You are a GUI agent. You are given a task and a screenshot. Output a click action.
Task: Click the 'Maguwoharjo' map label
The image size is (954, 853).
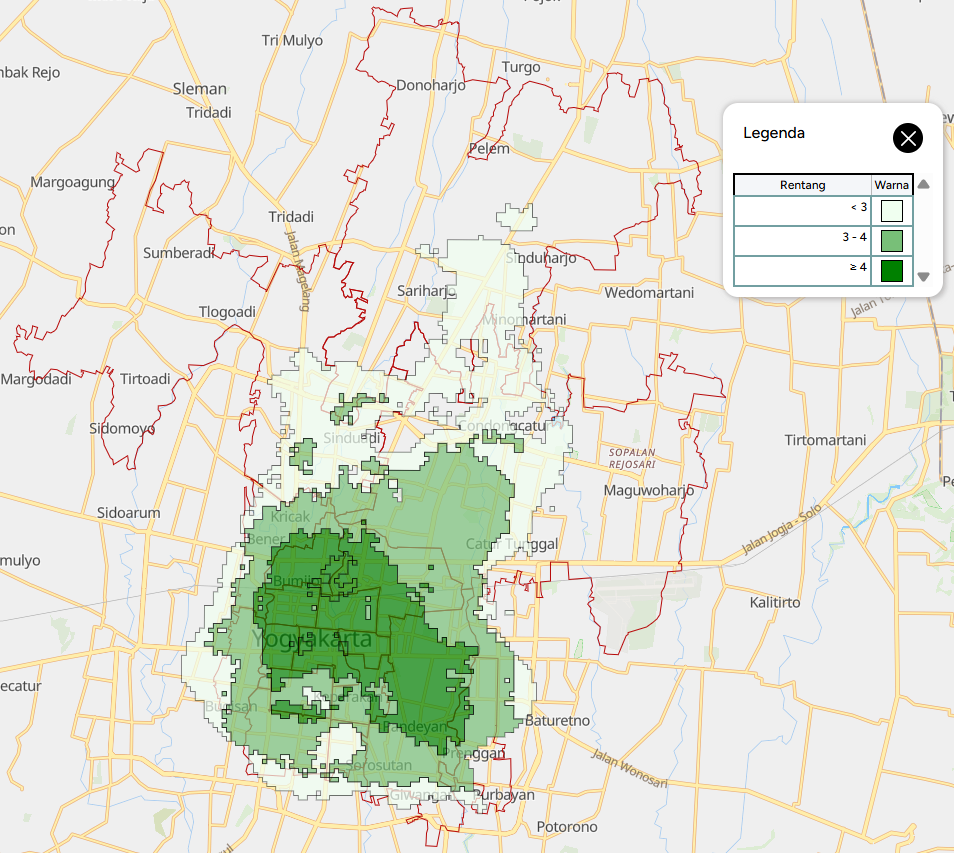(649, 490)
